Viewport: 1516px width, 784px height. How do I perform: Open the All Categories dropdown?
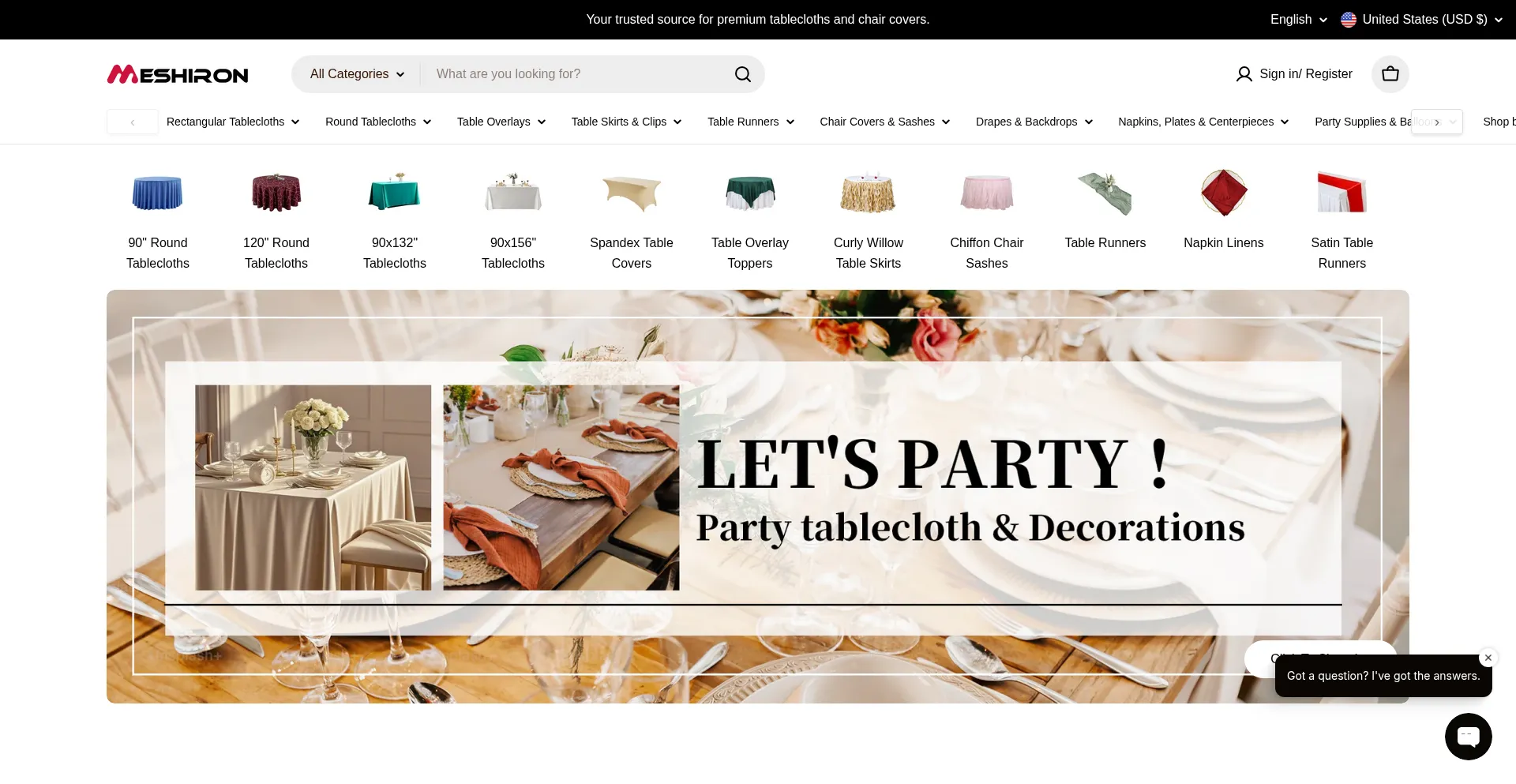point(357,74)
